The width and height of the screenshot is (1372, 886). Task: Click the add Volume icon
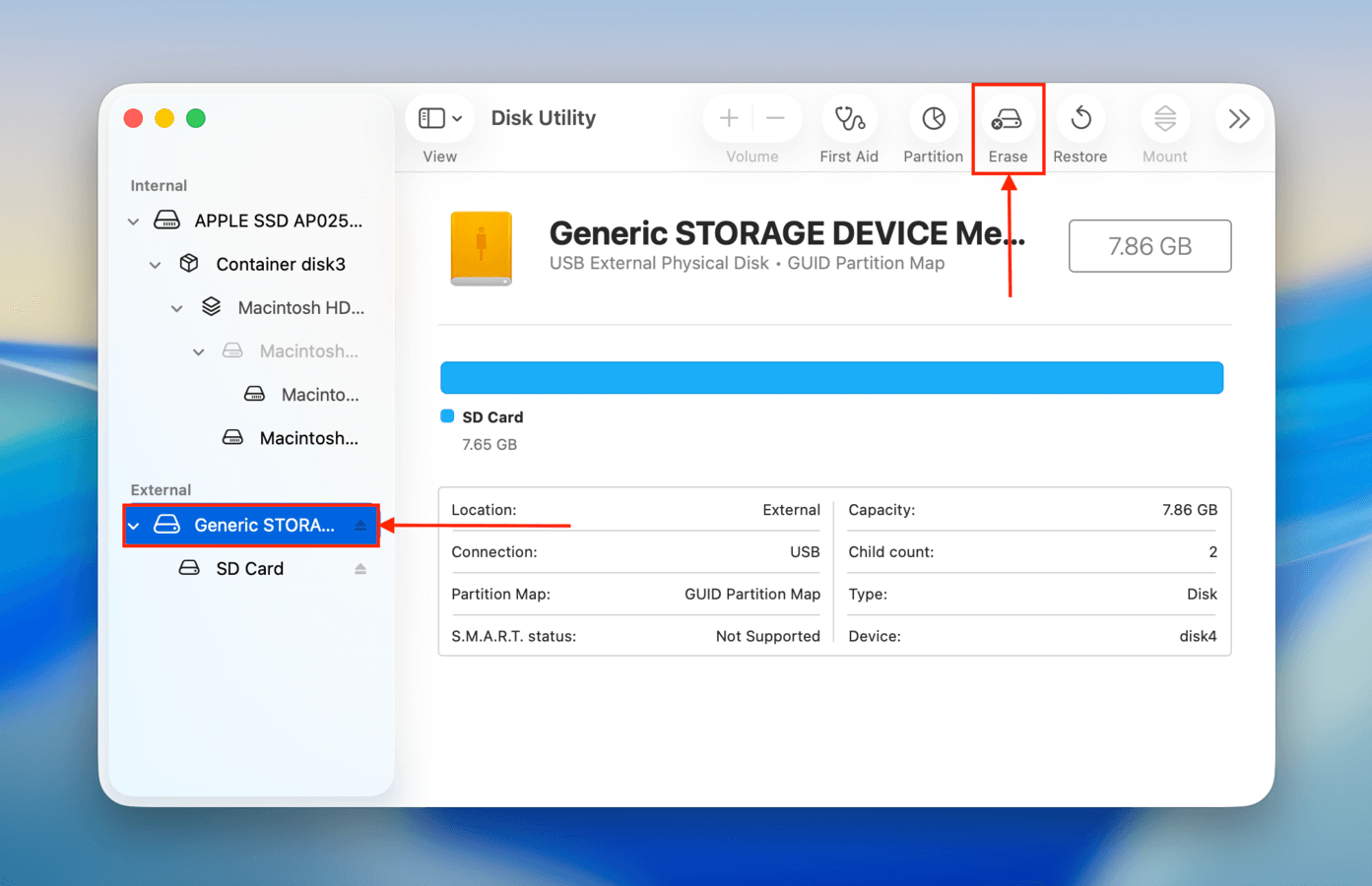coord(728,117)
